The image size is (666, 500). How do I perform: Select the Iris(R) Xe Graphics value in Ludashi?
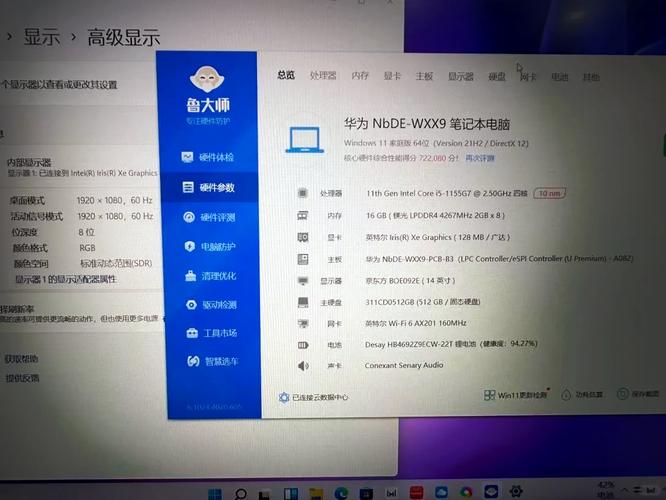tap(438, 237)
